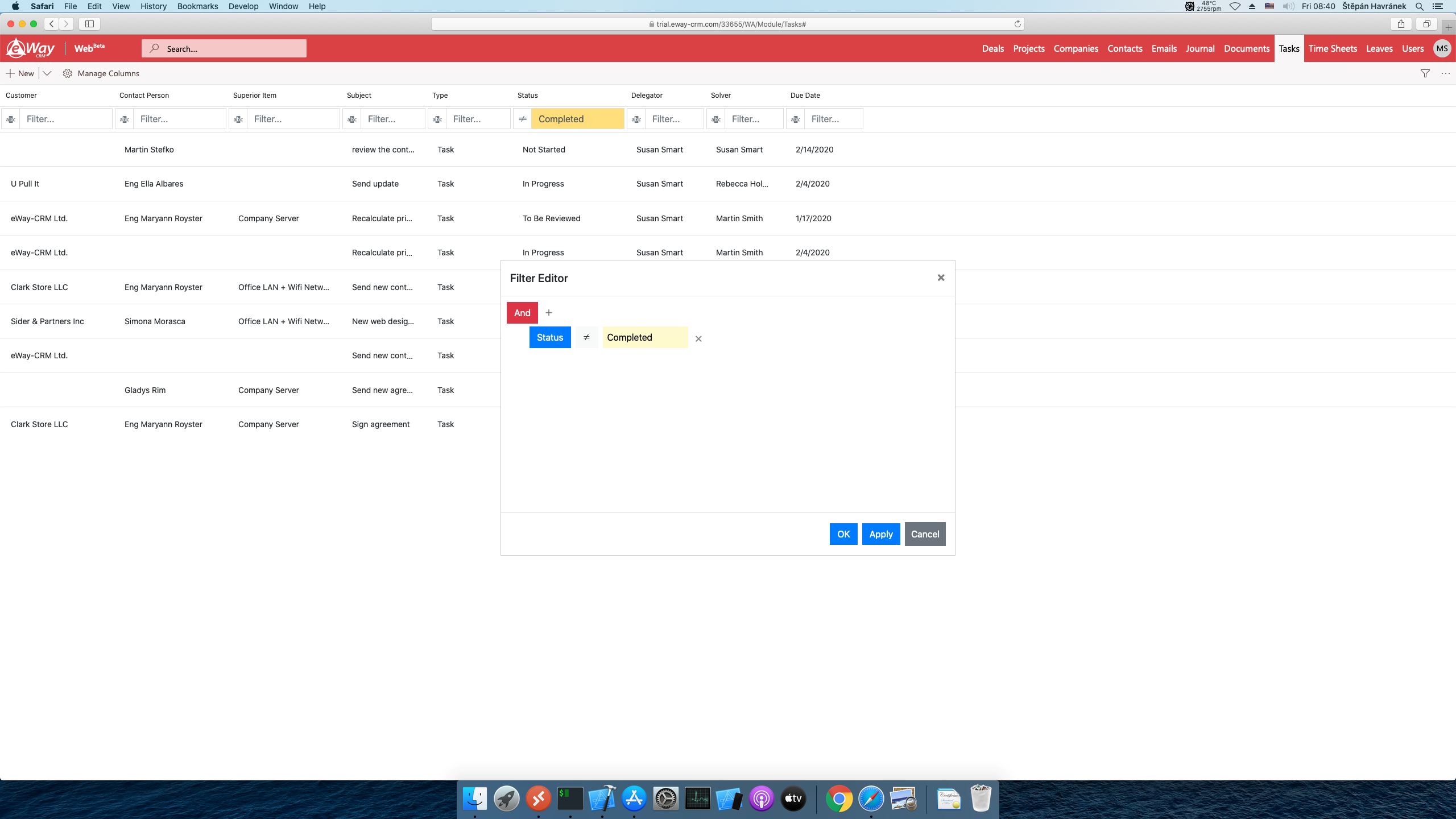The image size is (1456, 819).
Task: Switch to the Projects tab
Action: (x=1028, y=48)
